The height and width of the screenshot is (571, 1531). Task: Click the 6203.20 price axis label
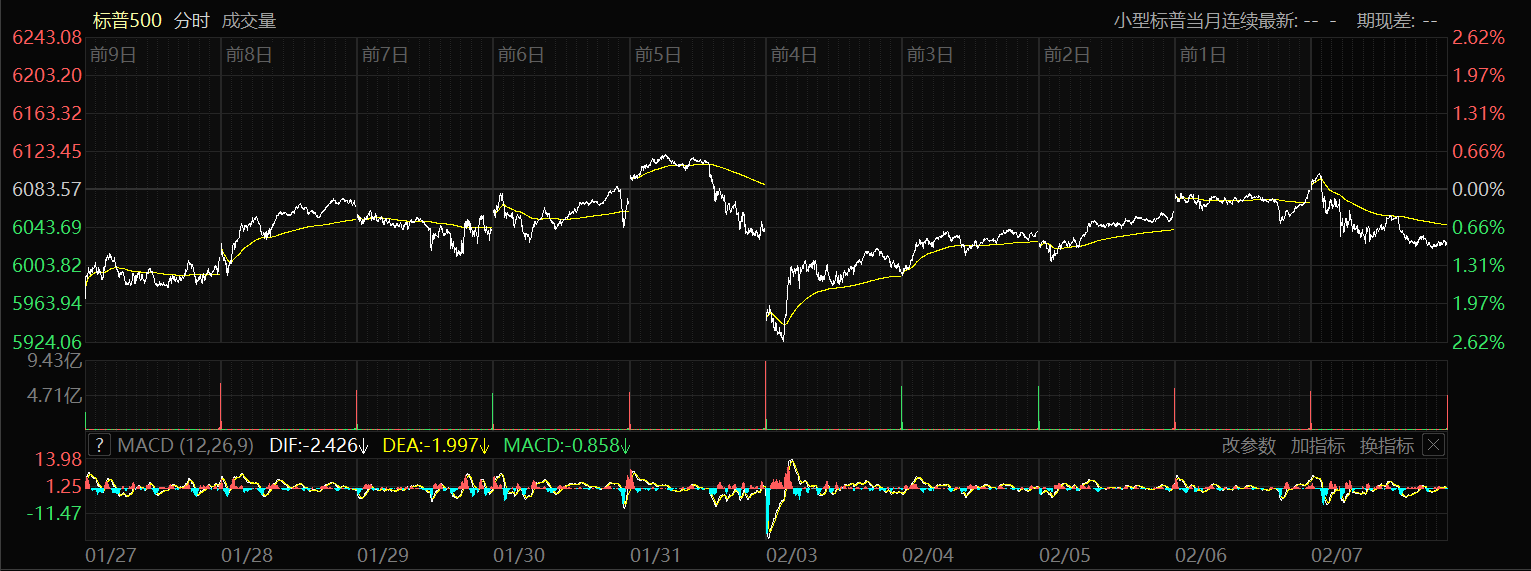pyautogui.click(x=46, y=75)
